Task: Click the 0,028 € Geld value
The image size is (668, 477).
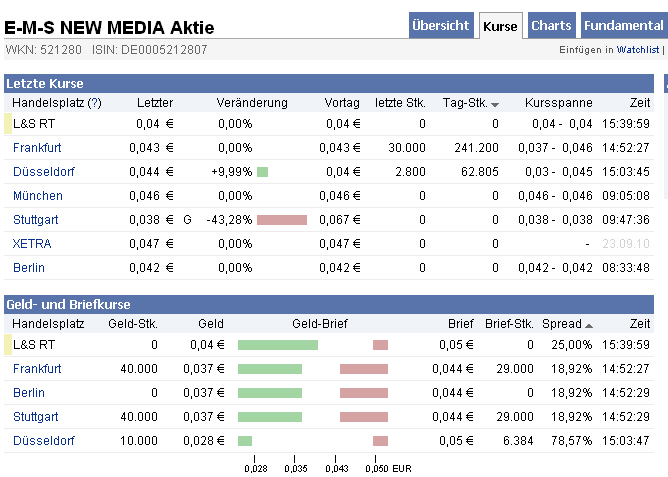Action: point(204,441)
